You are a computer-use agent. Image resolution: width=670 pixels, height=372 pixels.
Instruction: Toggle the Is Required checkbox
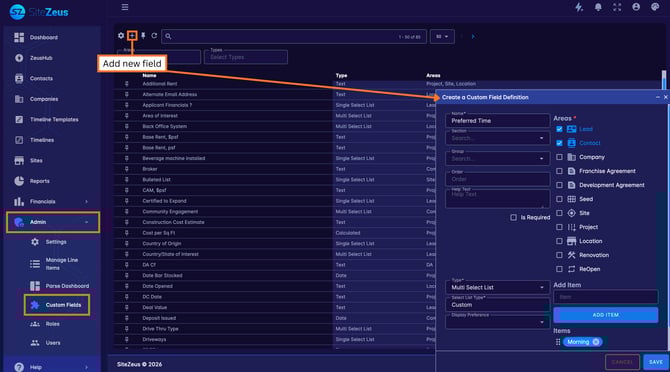tap(513, 217)
